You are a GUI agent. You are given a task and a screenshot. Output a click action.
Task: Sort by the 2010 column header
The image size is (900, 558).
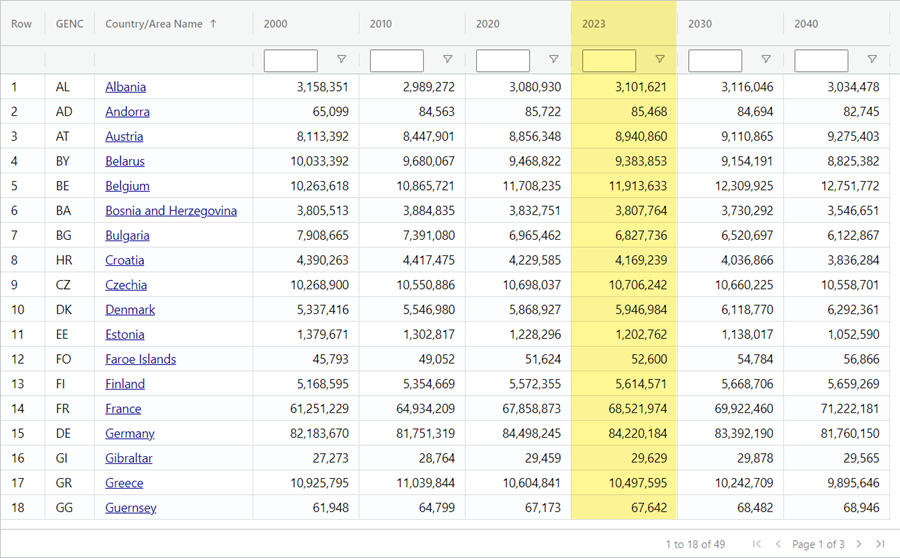[x=381, y=24]
